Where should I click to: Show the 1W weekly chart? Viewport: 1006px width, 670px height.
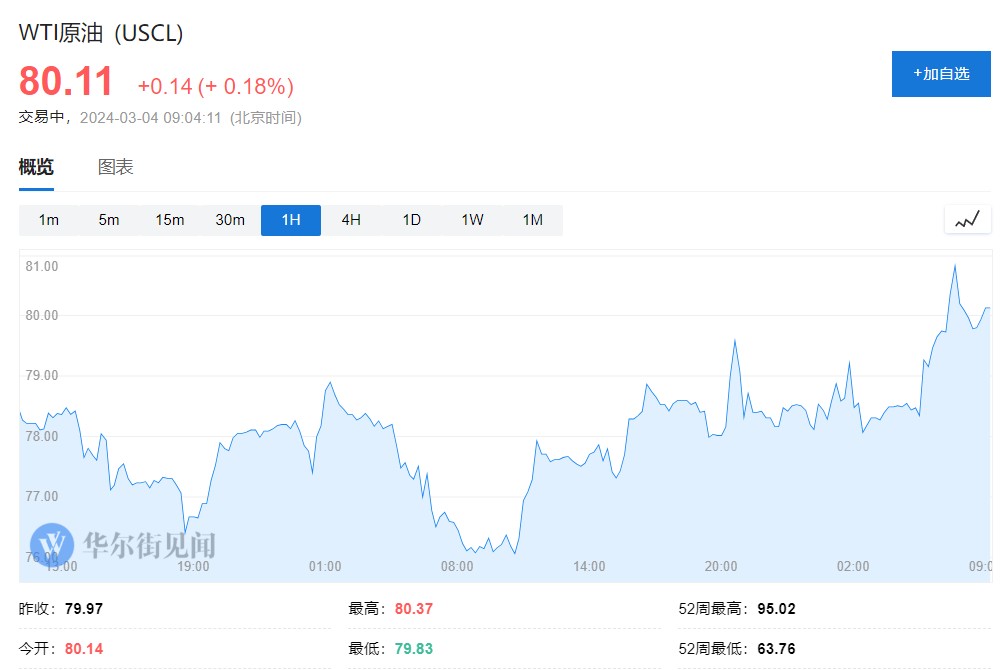click(x=472, y=220)
